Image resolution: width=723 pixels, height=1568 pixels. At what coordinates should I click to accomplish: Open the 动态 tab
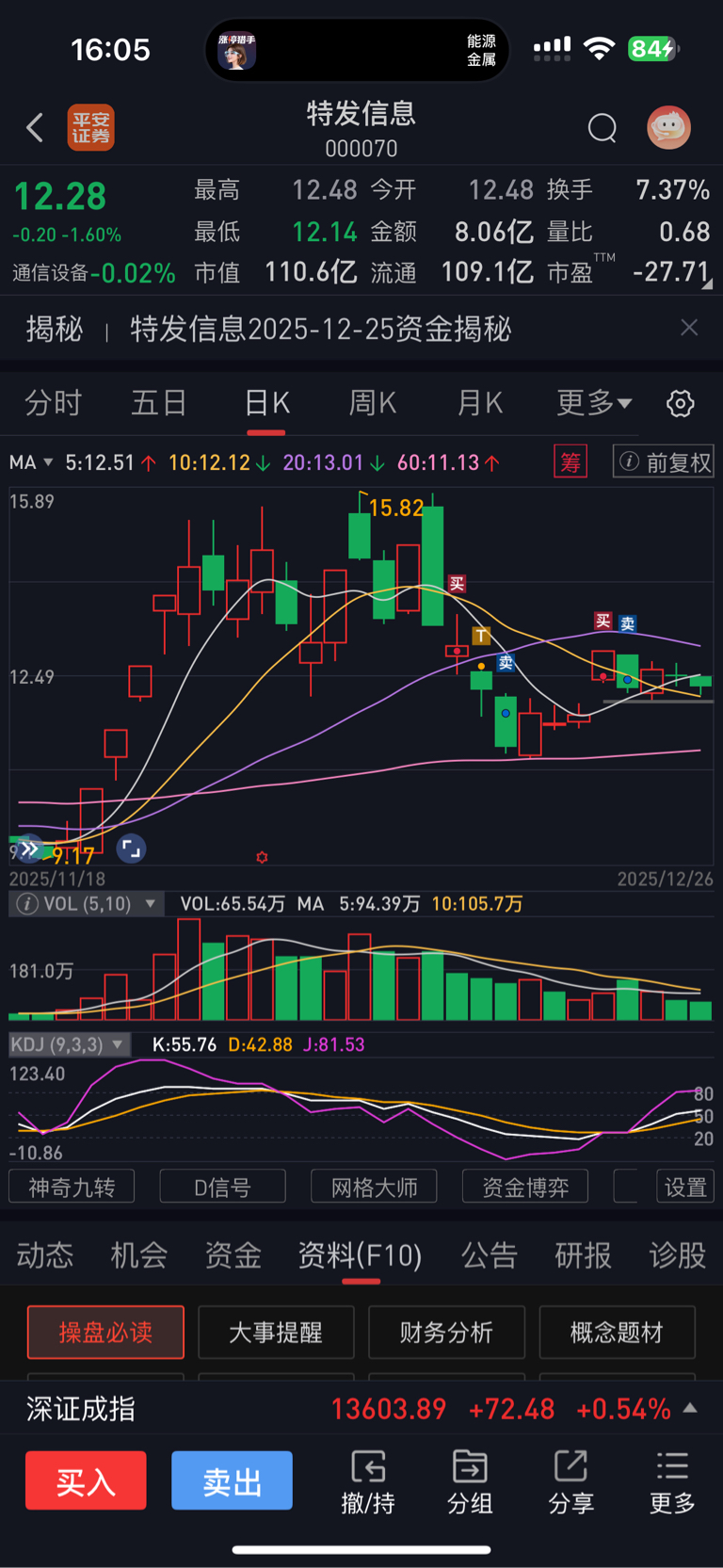[45, 1255]
